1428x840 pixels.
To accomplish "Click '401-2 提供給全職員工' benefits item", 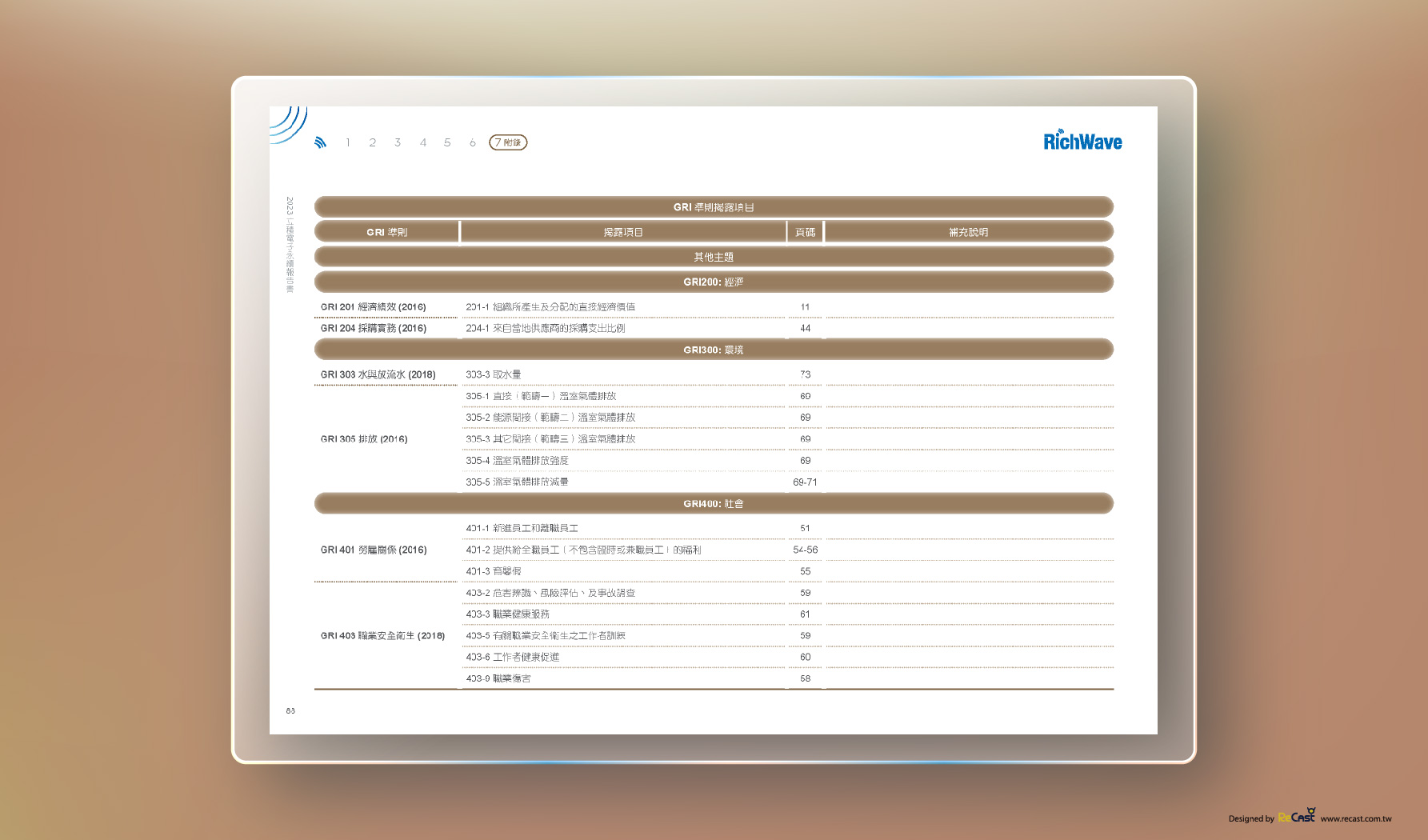I will (583, 550).
